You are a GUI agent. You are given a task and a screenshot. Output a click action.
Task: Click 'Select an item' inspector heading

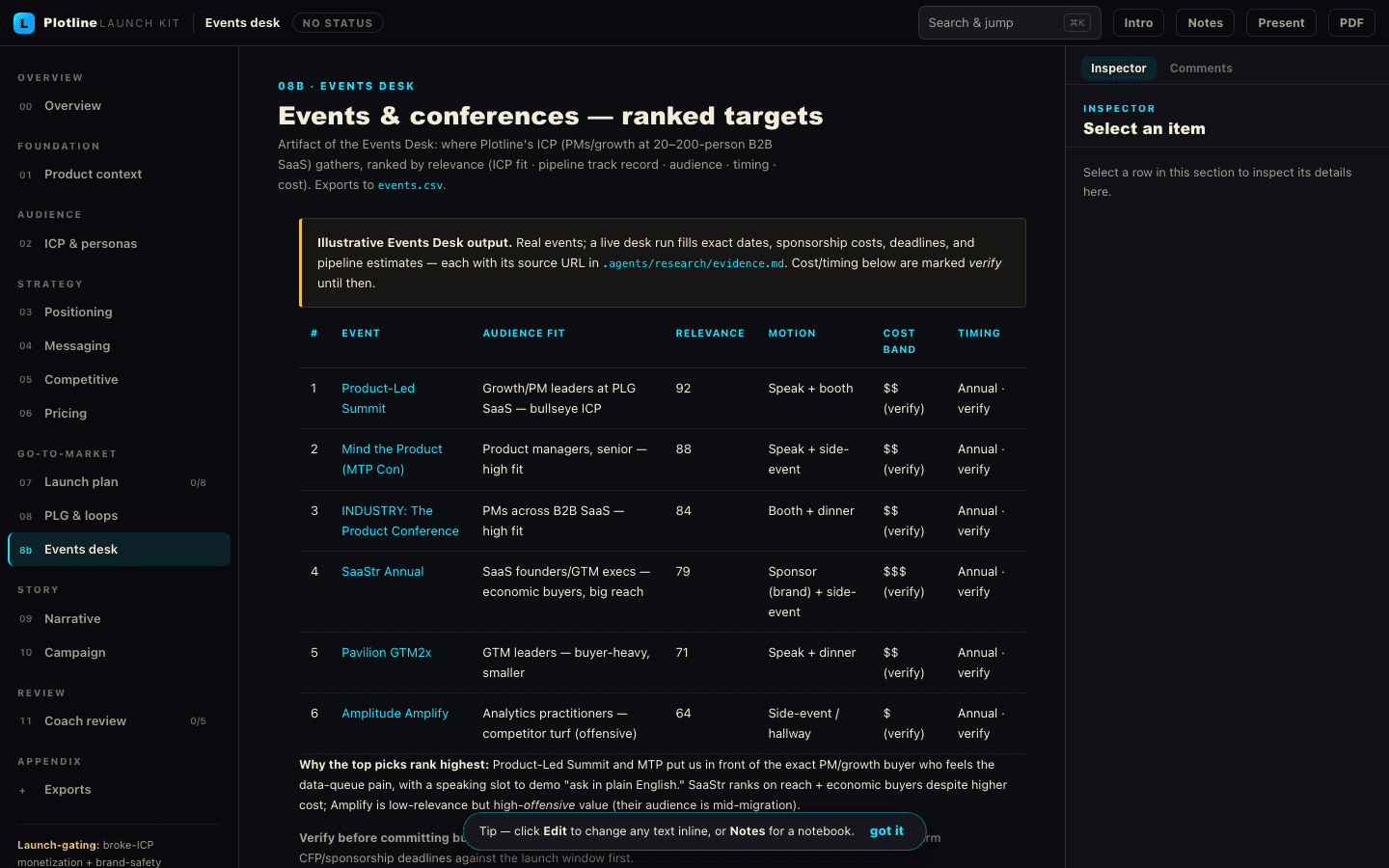click(x=1144, y=128)
